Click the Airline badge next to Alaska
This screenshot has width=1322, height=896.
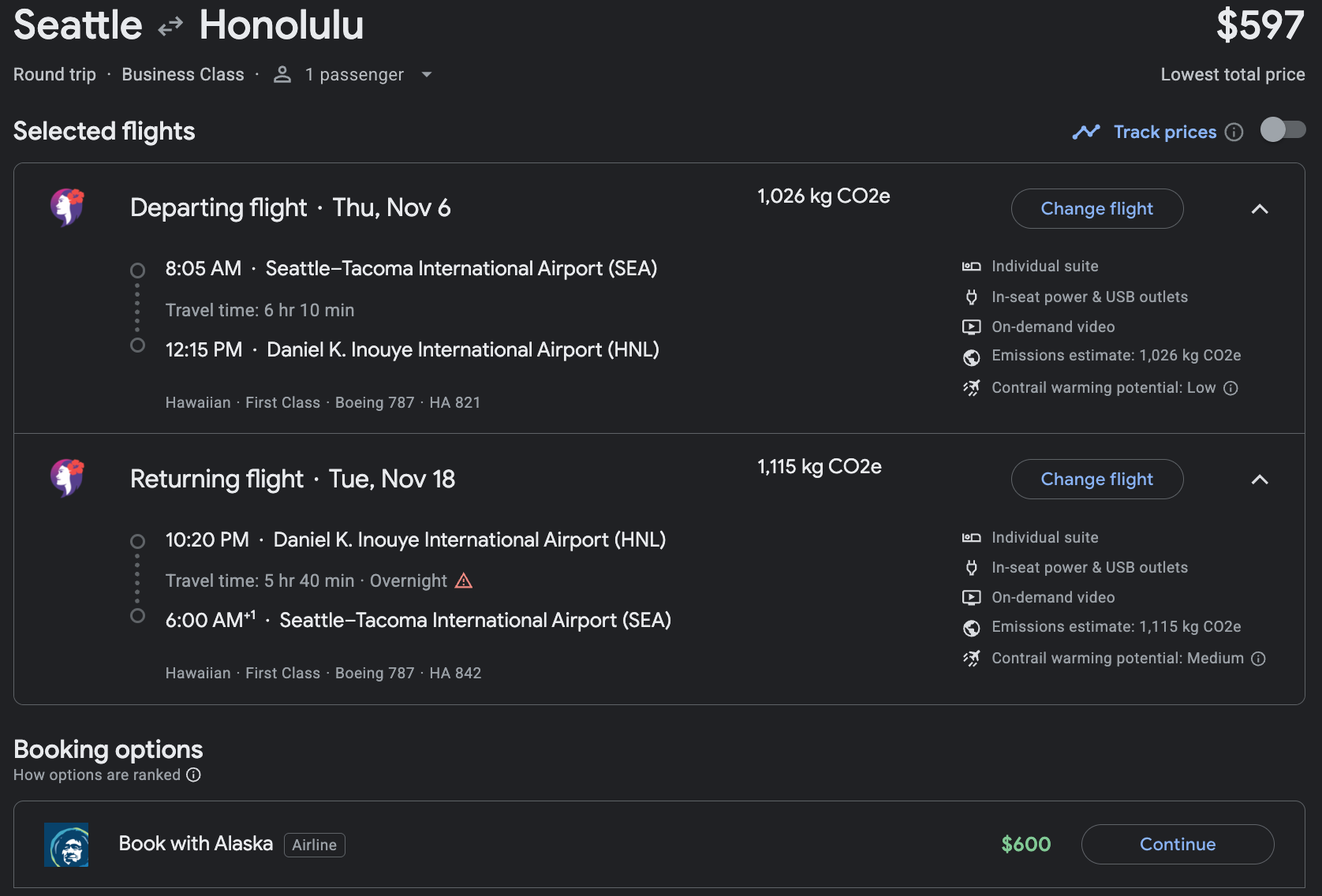point(314,845)
